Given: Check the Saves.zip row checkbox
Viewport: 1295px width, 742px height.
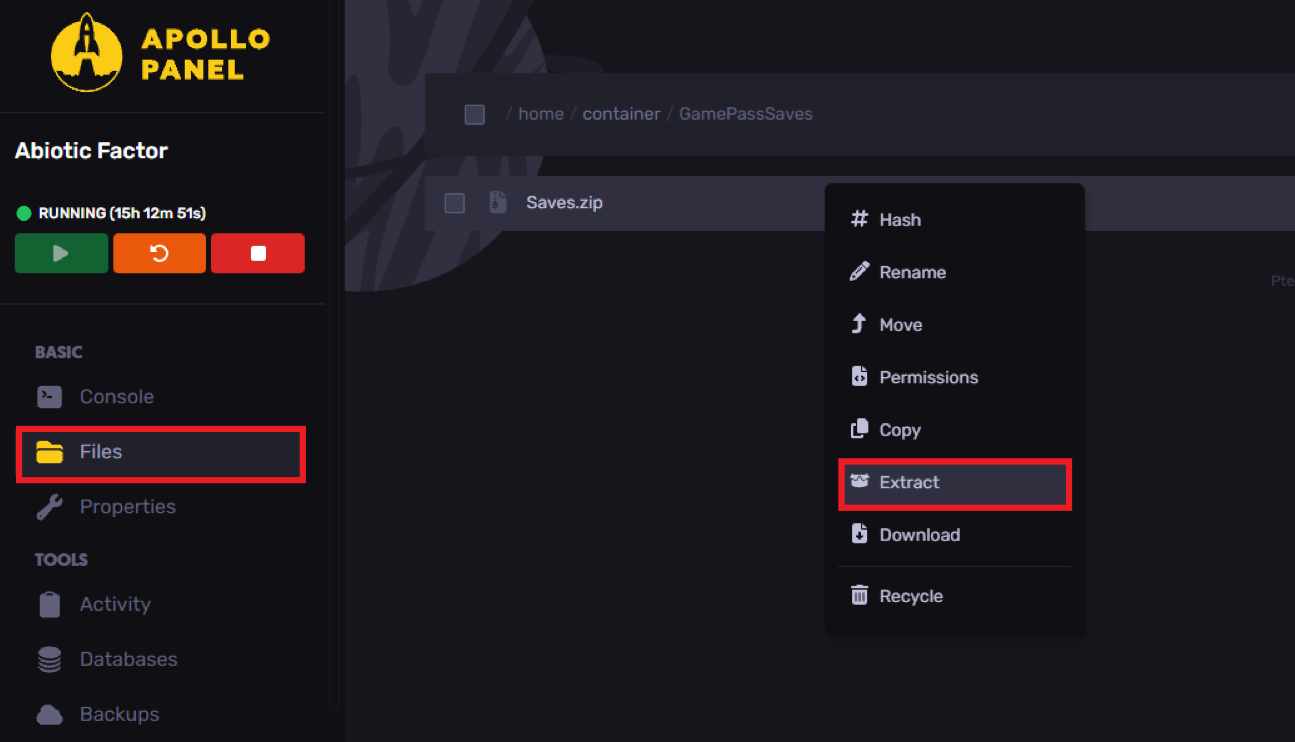Looking at the screenshot, I should [455, 203].
